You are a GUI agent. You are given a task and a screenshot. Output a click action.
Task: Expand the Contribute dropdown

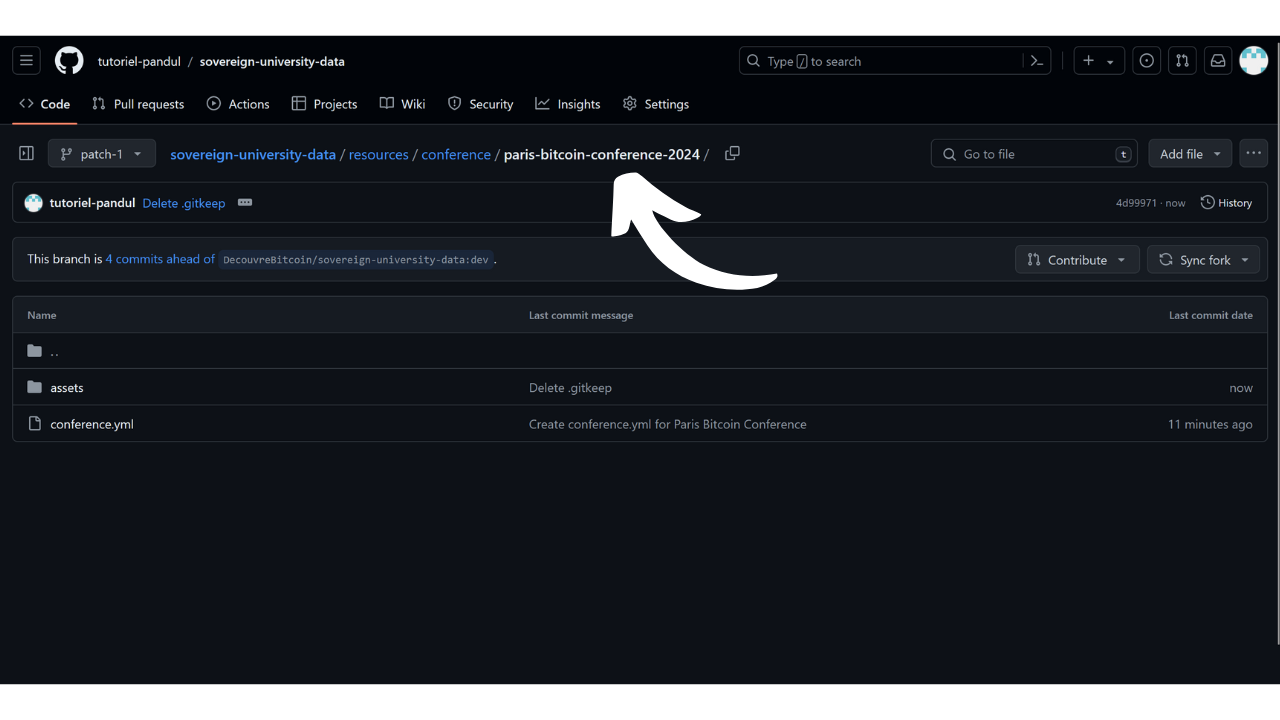click(x=1077, y=260)
